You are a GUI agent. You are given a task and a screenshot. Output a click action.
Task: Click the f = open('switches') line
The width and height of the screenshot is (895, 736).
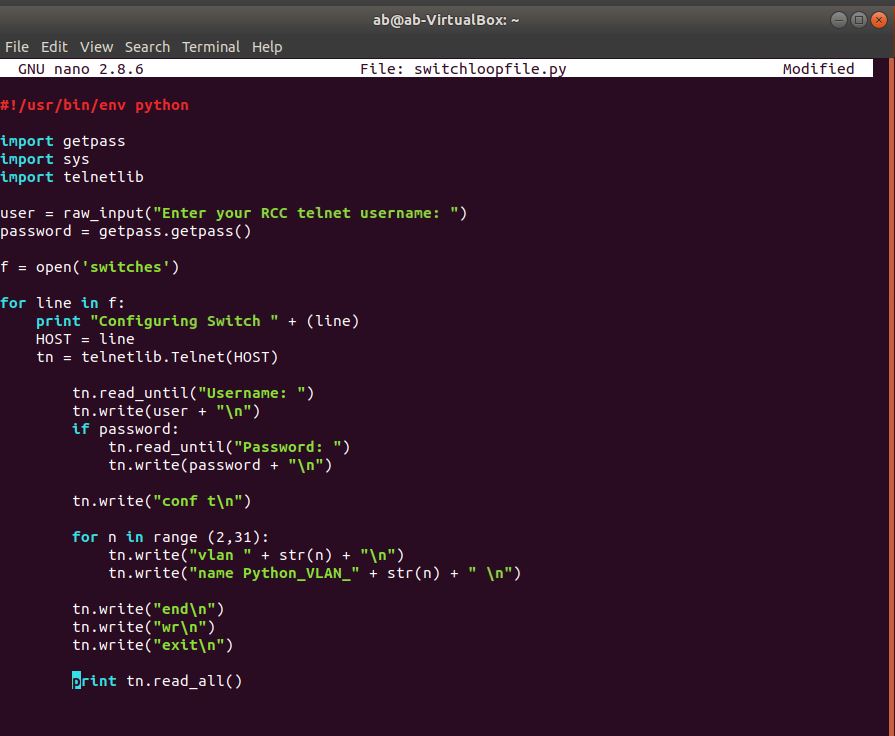coord(90,267)
